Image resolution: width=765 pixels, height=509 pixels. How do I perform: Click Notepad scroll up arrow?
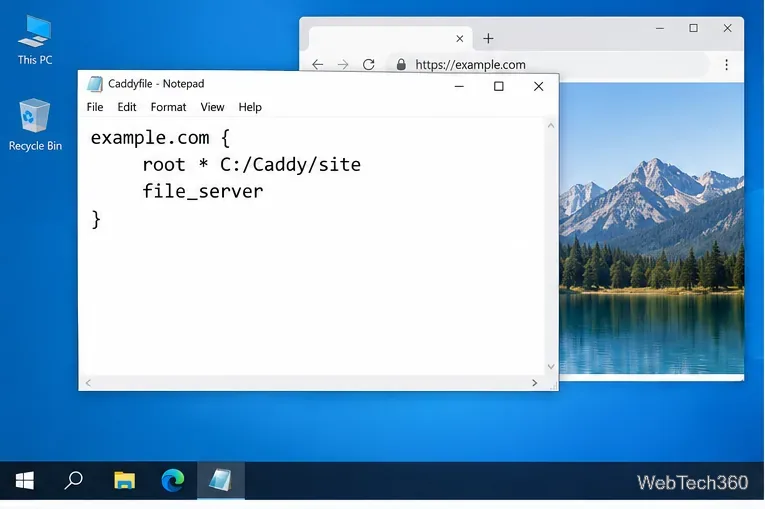point(551,125)
